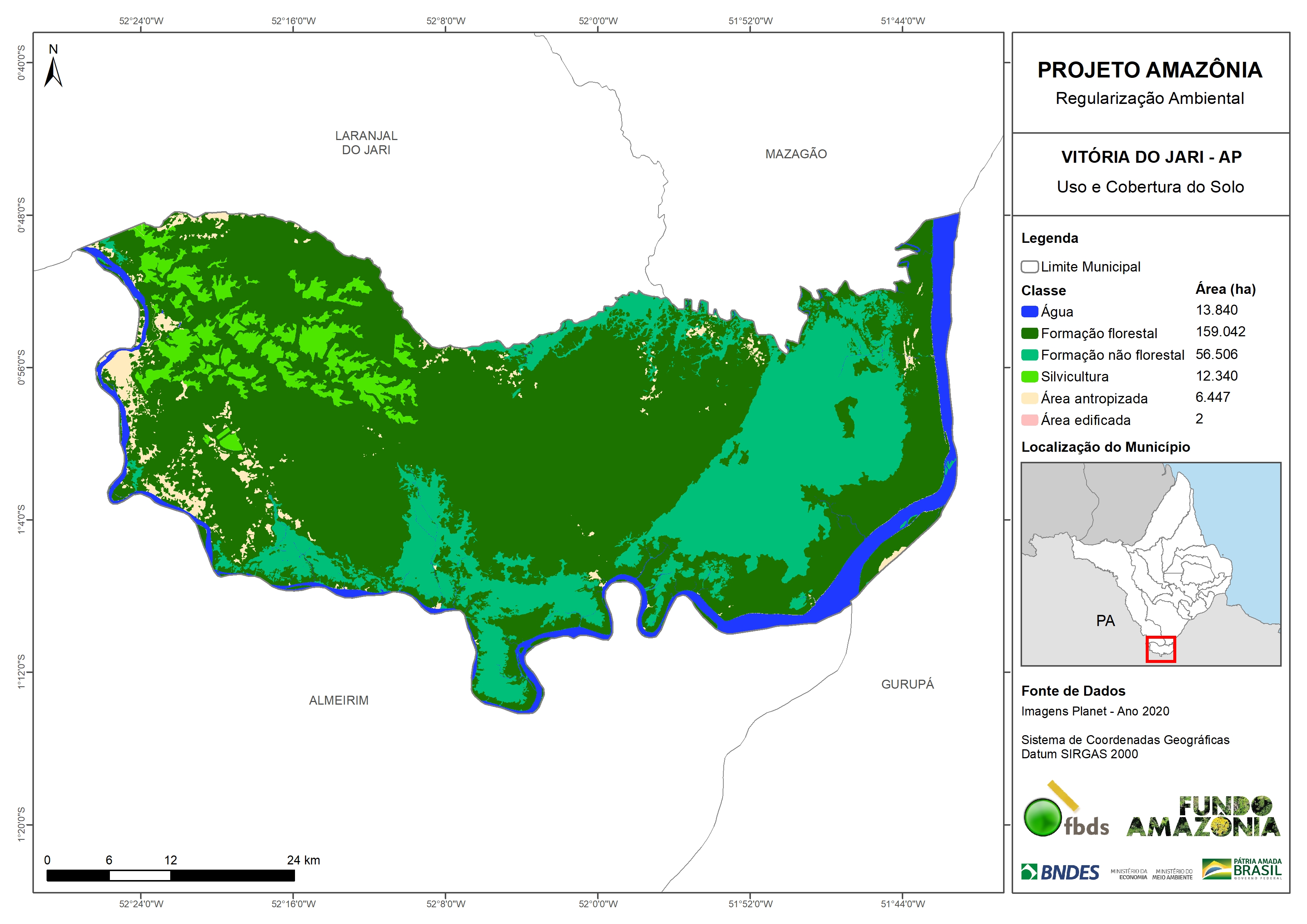Viewport: 1307px width, 924px height.
Task: Click the fbds green sphere logo
Action: click(1043, 817)
